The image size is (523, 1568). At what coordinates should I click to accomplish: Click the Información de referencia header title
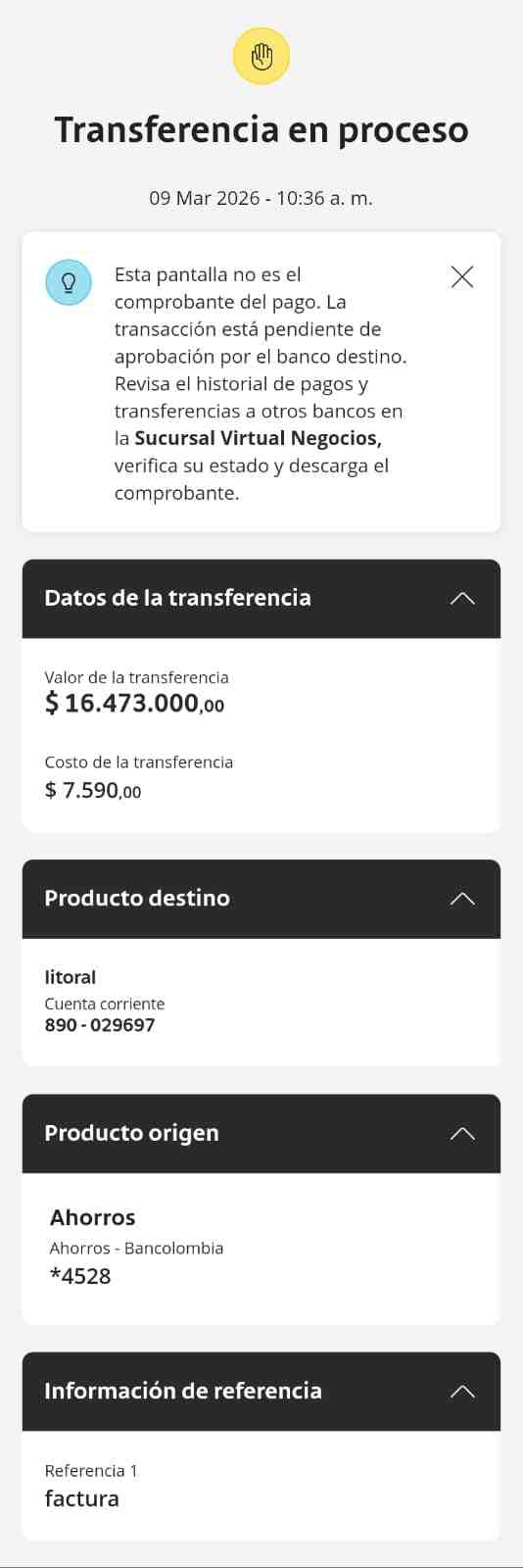(183, 1391)
